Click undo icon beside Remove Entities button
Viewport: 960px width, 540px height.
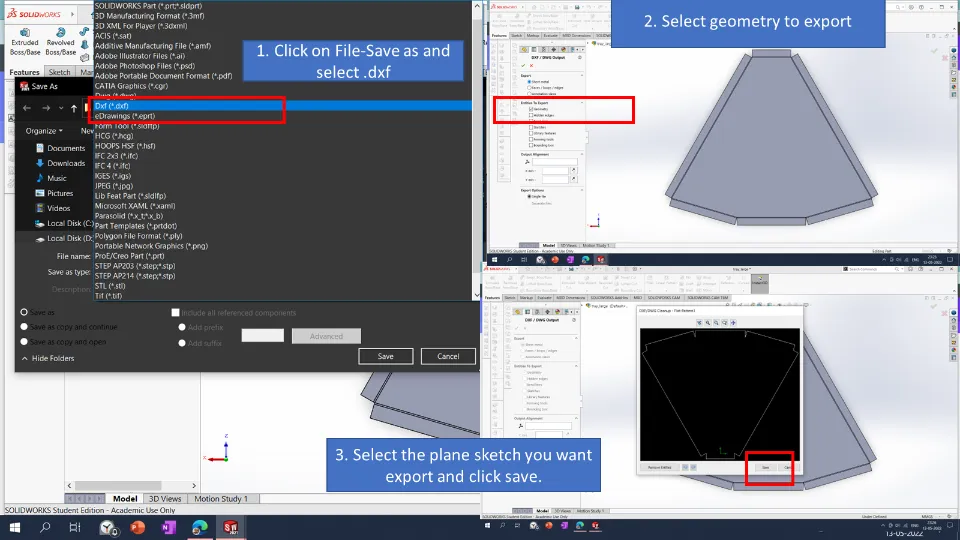685,467
